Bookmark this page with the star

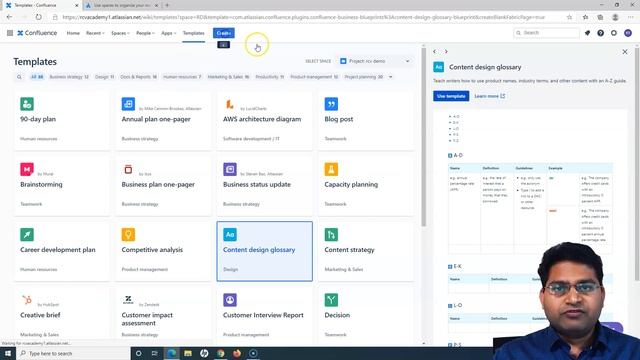[x=569, y=17]
